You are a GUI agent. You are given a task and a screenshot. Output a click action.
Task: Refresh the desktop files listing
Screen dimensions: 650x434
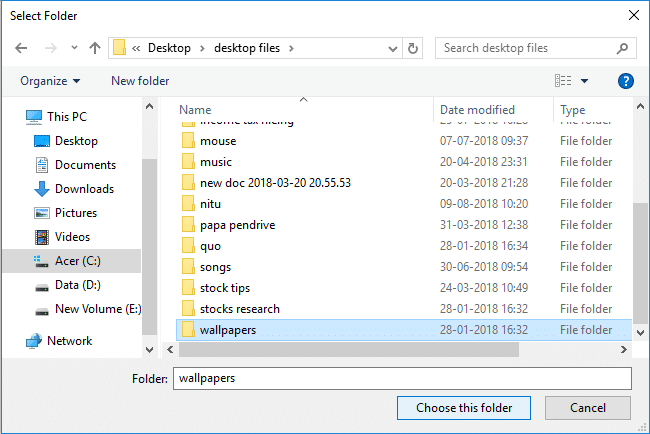pyautogui.click(x=412, y=48)
